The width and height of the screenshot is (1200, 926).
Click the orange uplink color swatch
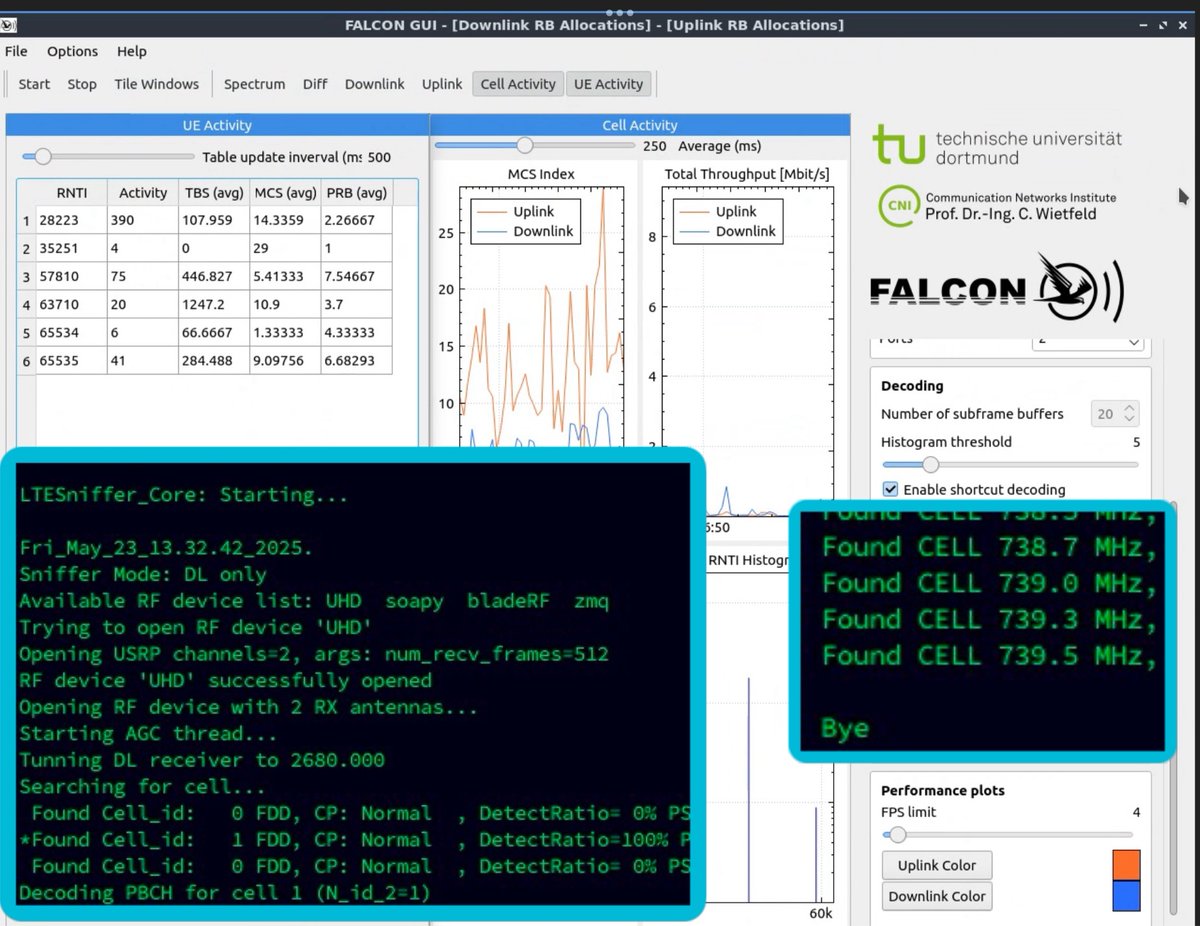coord(1126,865)
